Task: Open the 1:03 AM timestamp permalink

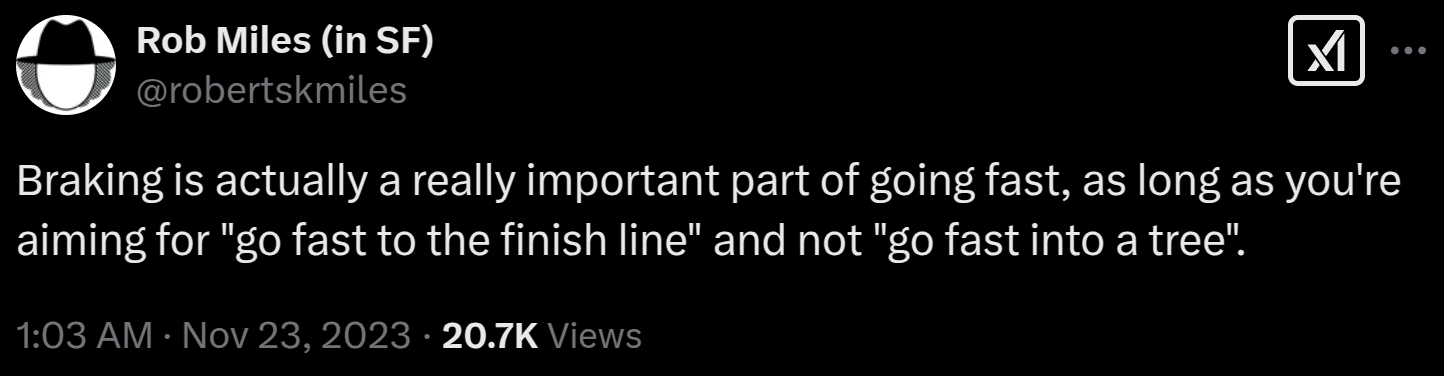Action: 85,335
